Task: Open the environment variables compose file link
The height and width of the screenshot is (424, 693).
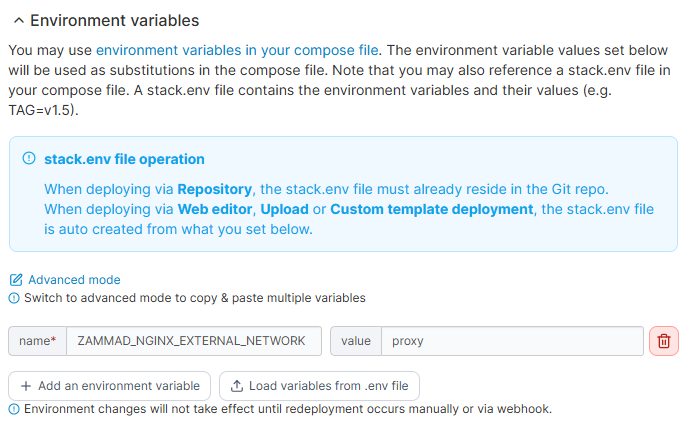Action: [239, 49]
